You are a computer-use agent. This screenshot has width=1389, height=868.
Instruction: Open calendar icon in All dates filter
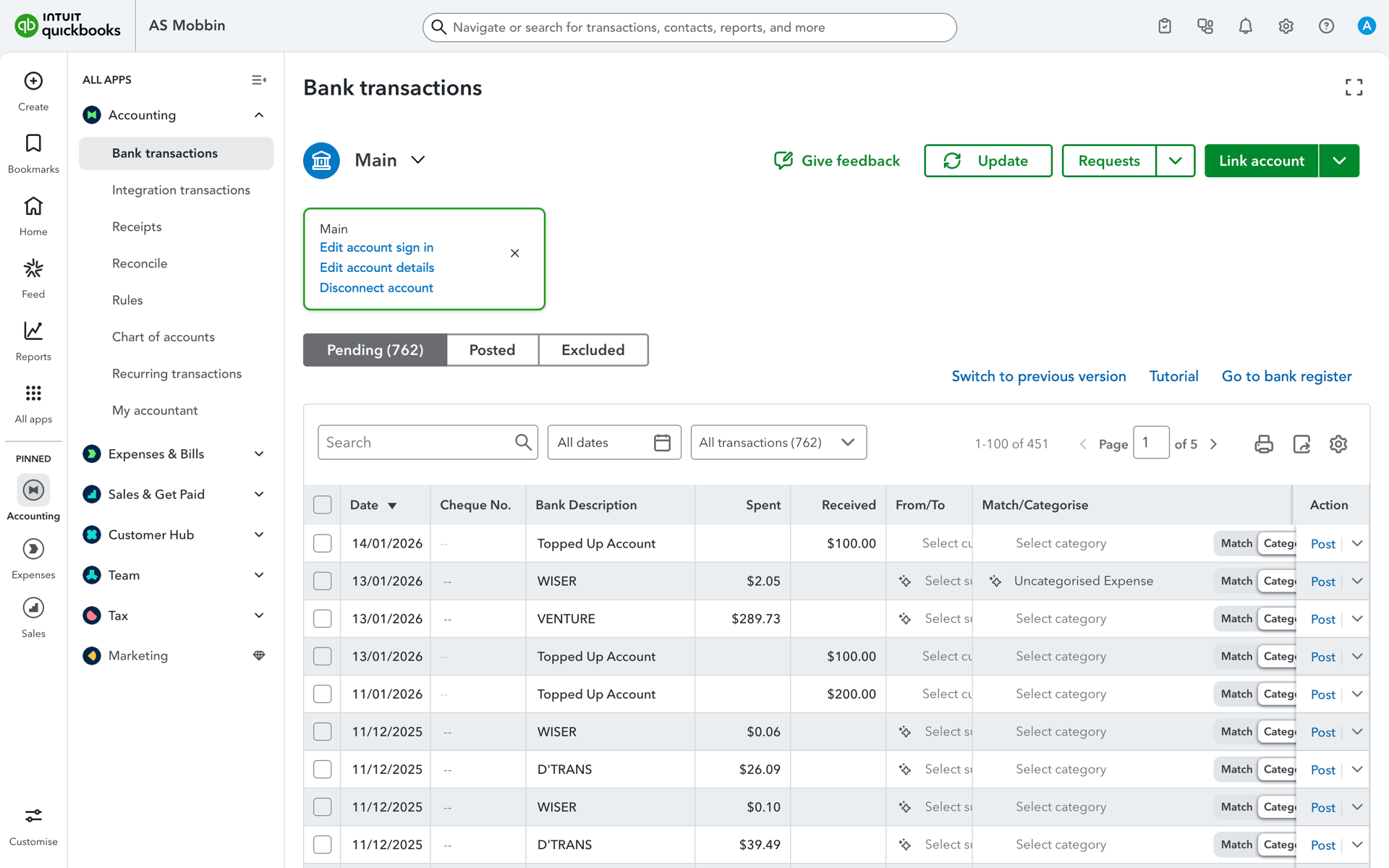(x=662, y=442)
